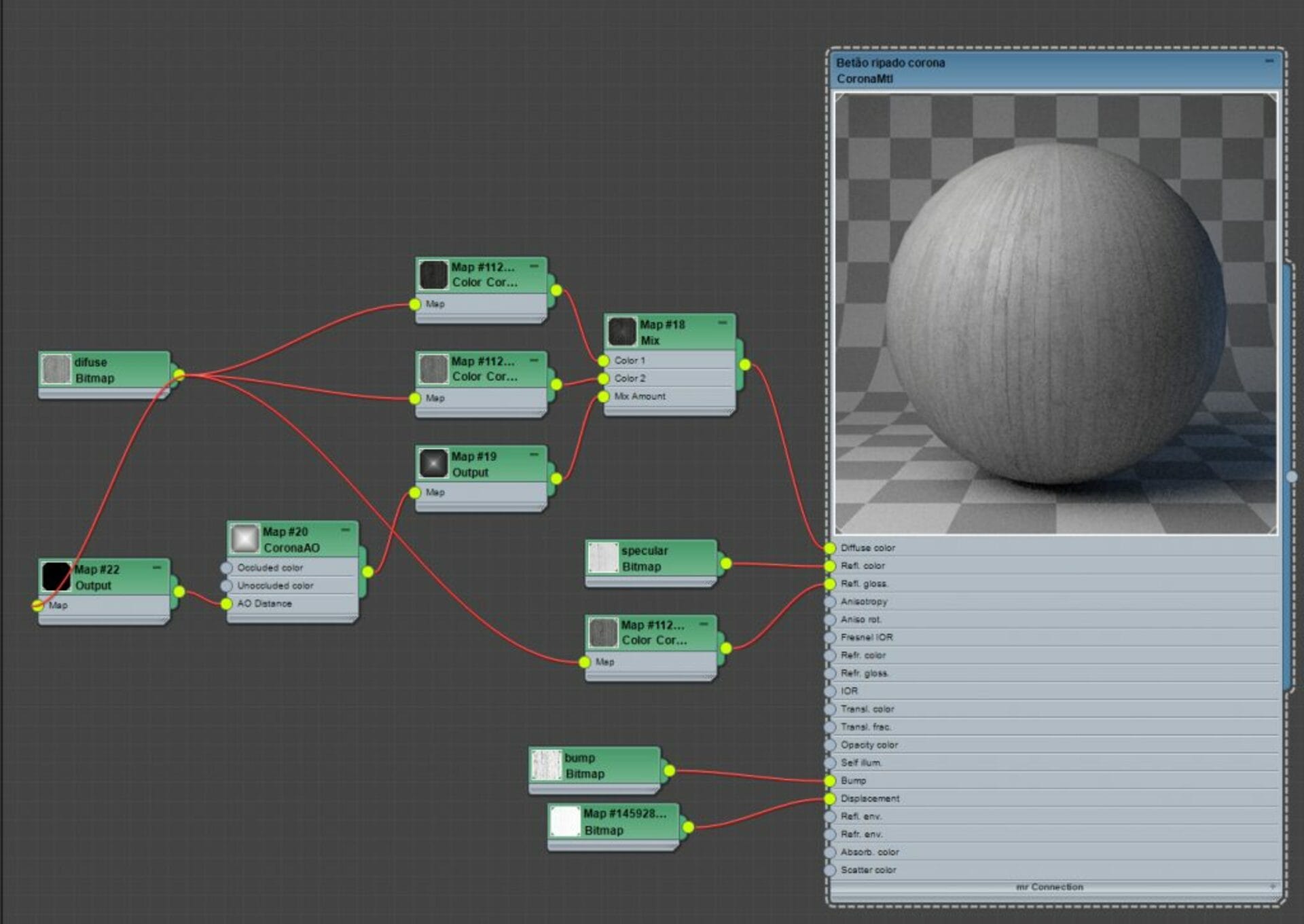The height and width of the screenshot is (924, 1304).
Task: Click the CoronaAO Map #20 thumbnail icon
Action: [244, 539]
